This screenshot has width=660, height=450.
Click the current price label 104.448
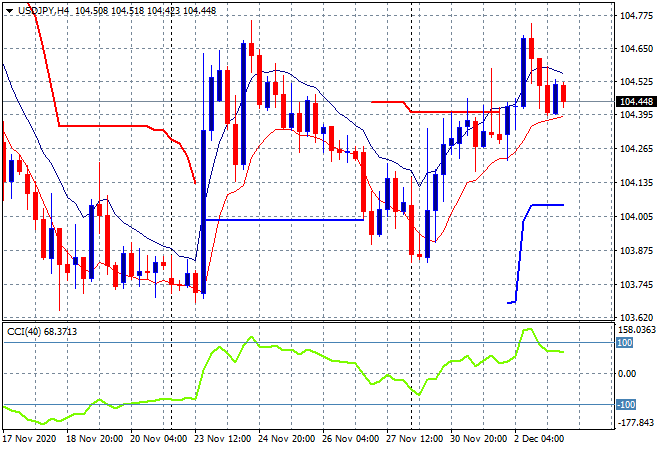(x=636, y=101)
